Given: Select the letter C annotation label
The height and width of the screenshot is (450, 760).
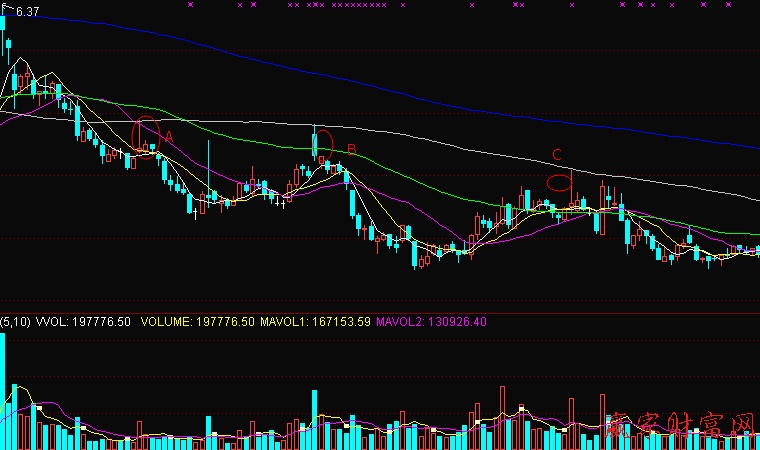Looking at the screenshot, I should [557, 155].
